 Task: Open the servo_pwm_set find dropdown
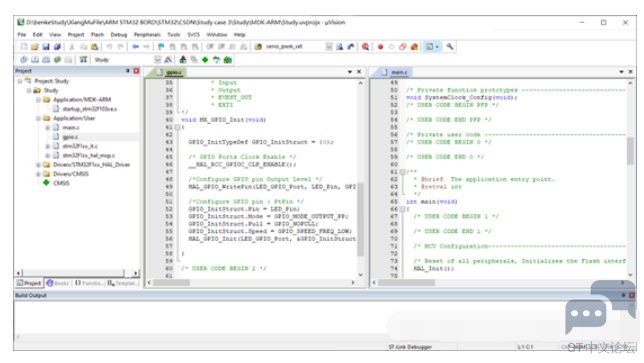329,47
